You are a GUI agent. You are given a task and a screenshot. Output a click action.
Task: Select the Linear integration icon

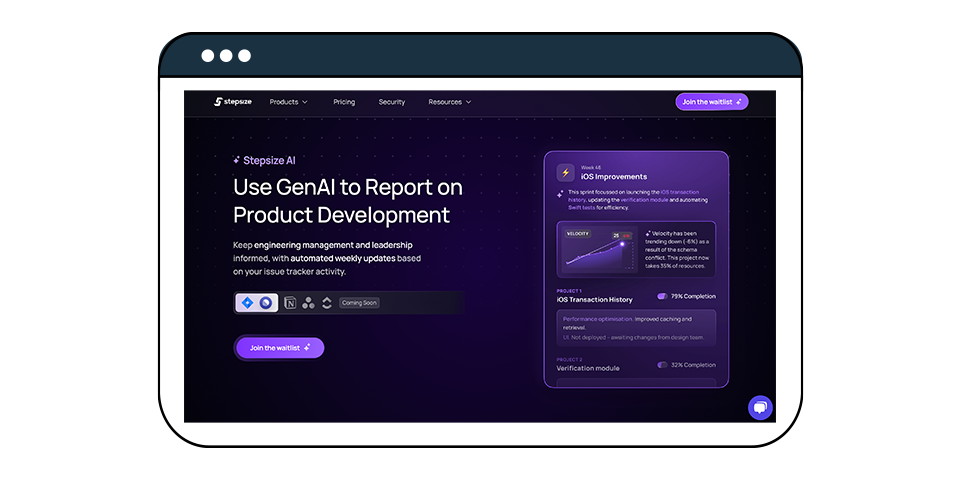click(x=266, y=302)
